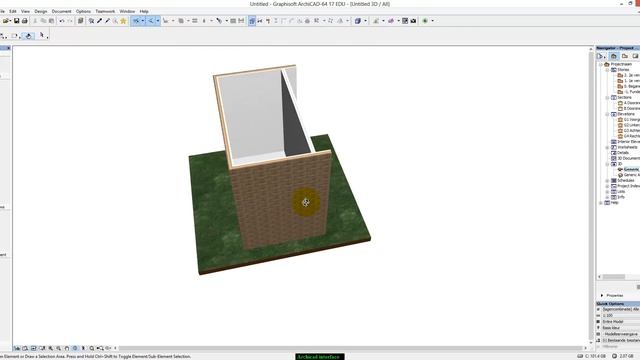The image size is (640, 360).
Task: Collapse the Stories node in Navigator
Action: (607, 70)
